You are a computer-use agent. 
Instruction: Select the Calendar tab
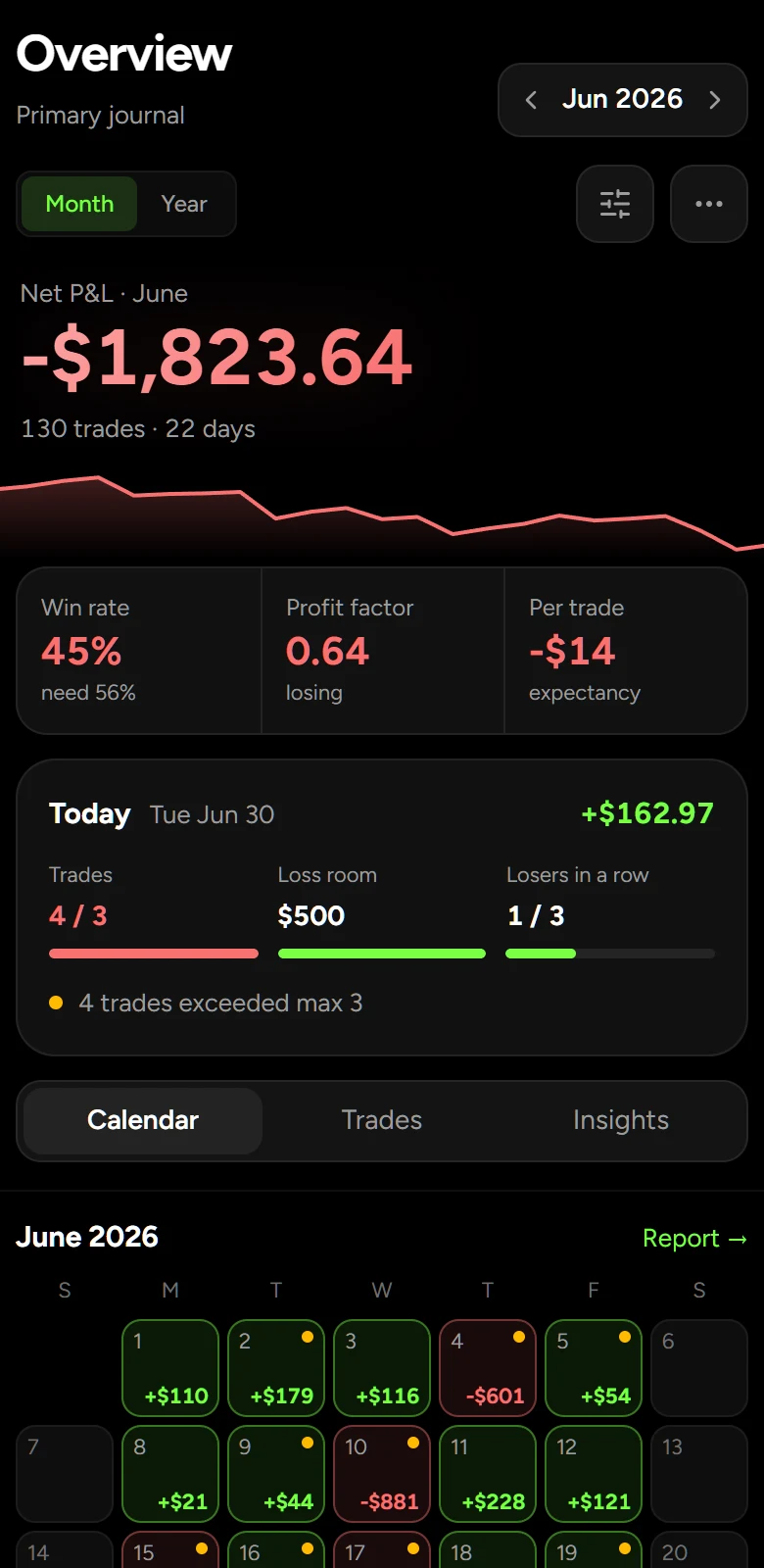(x=143, y=1120)
